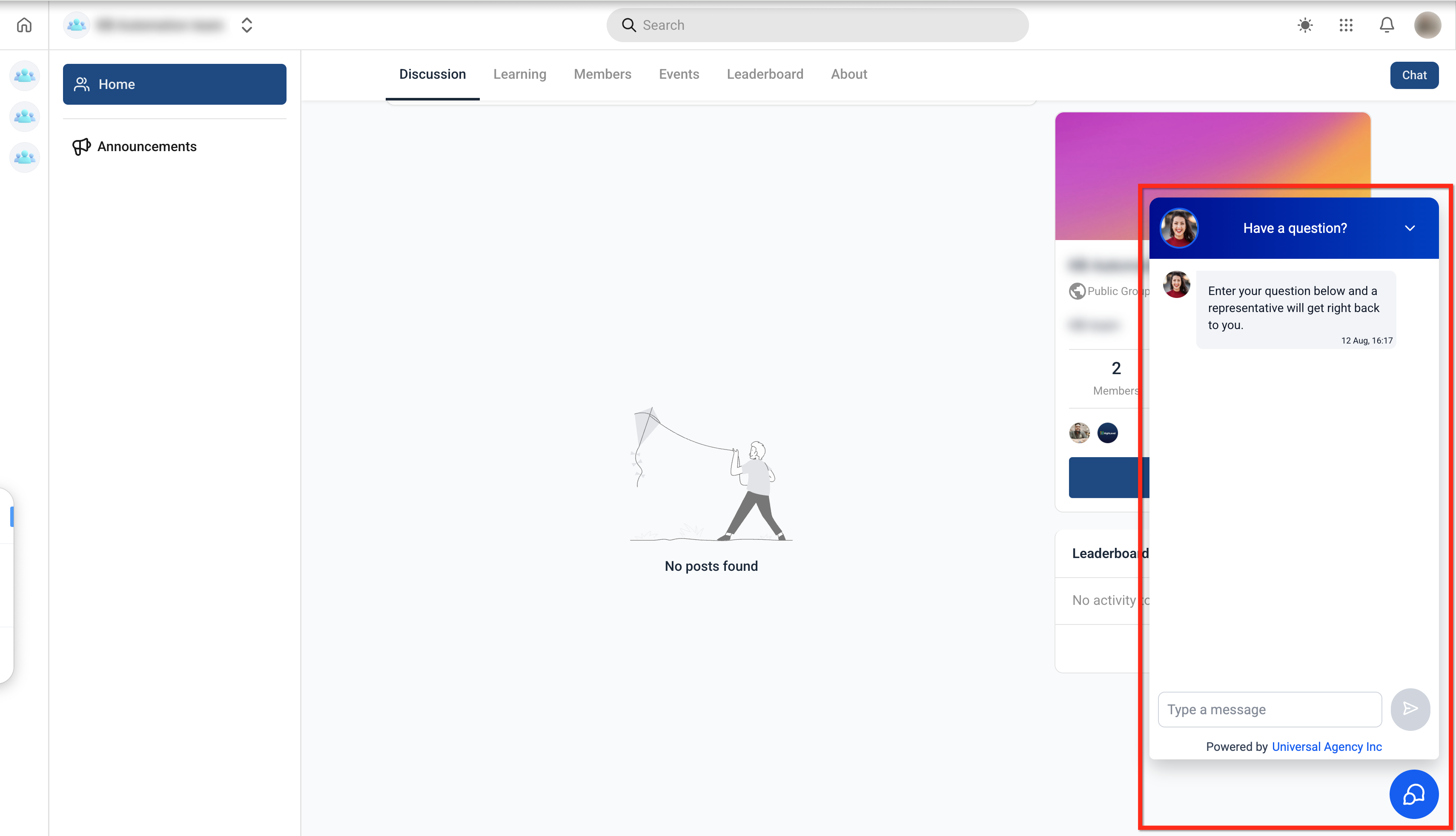Collapse the Have a question chat widget
The width and height of the screenshot is (1456, 836).
pyautogui.click(x=1410, y=229)
